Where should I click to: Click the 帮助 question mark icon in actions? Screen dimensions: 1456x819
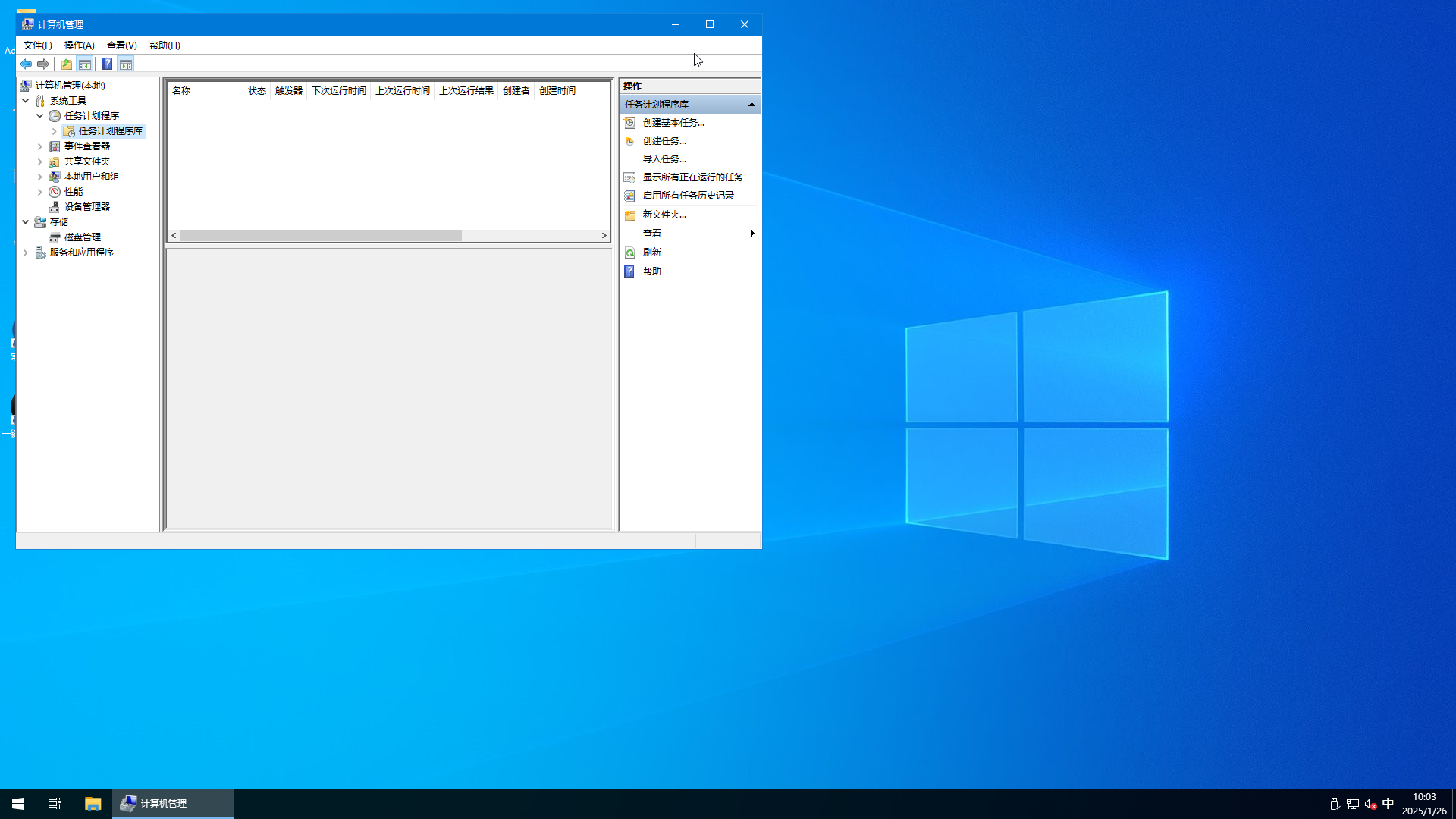point(629,271)
